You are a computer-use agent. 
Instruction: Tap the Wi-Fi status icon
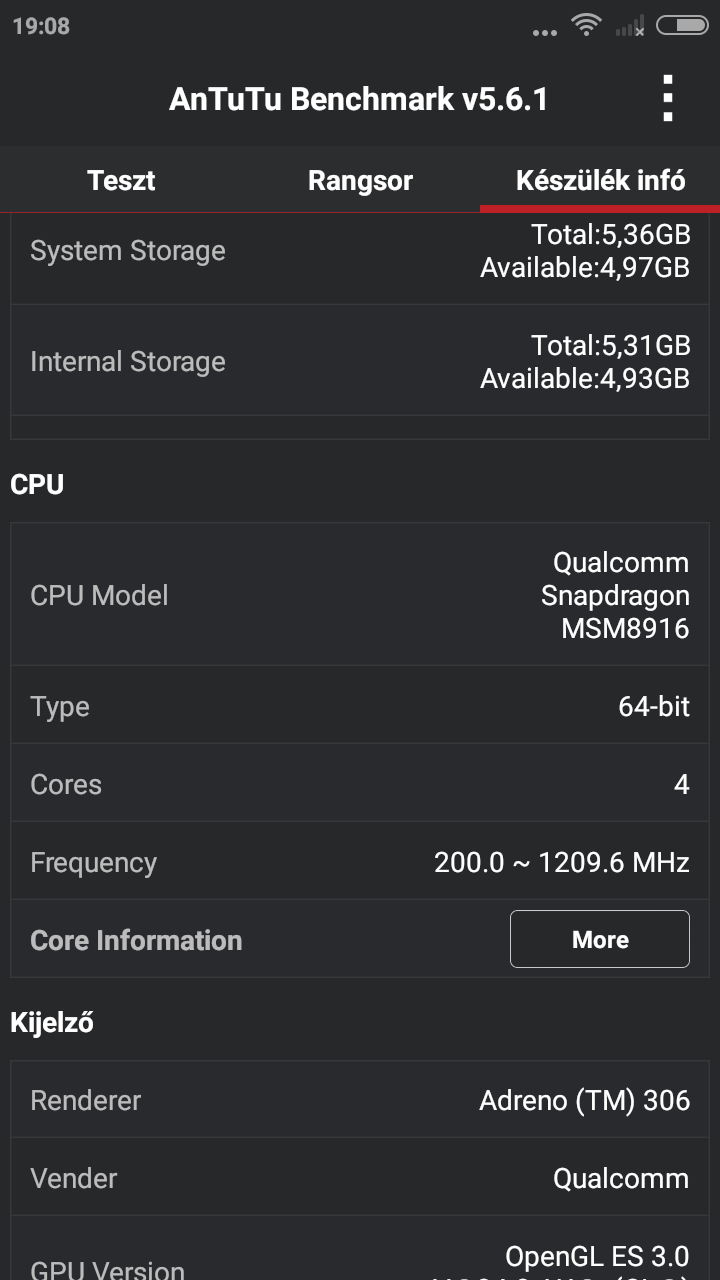coord(586,26)
